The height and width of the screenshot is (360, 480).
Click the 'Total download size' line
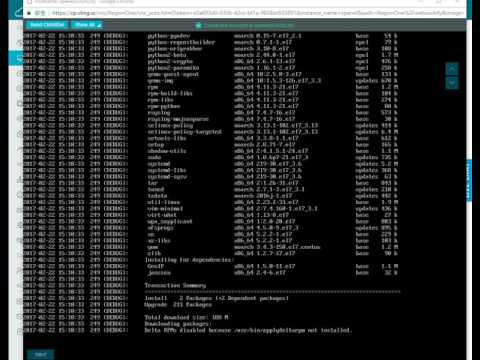tap(186, 317)
